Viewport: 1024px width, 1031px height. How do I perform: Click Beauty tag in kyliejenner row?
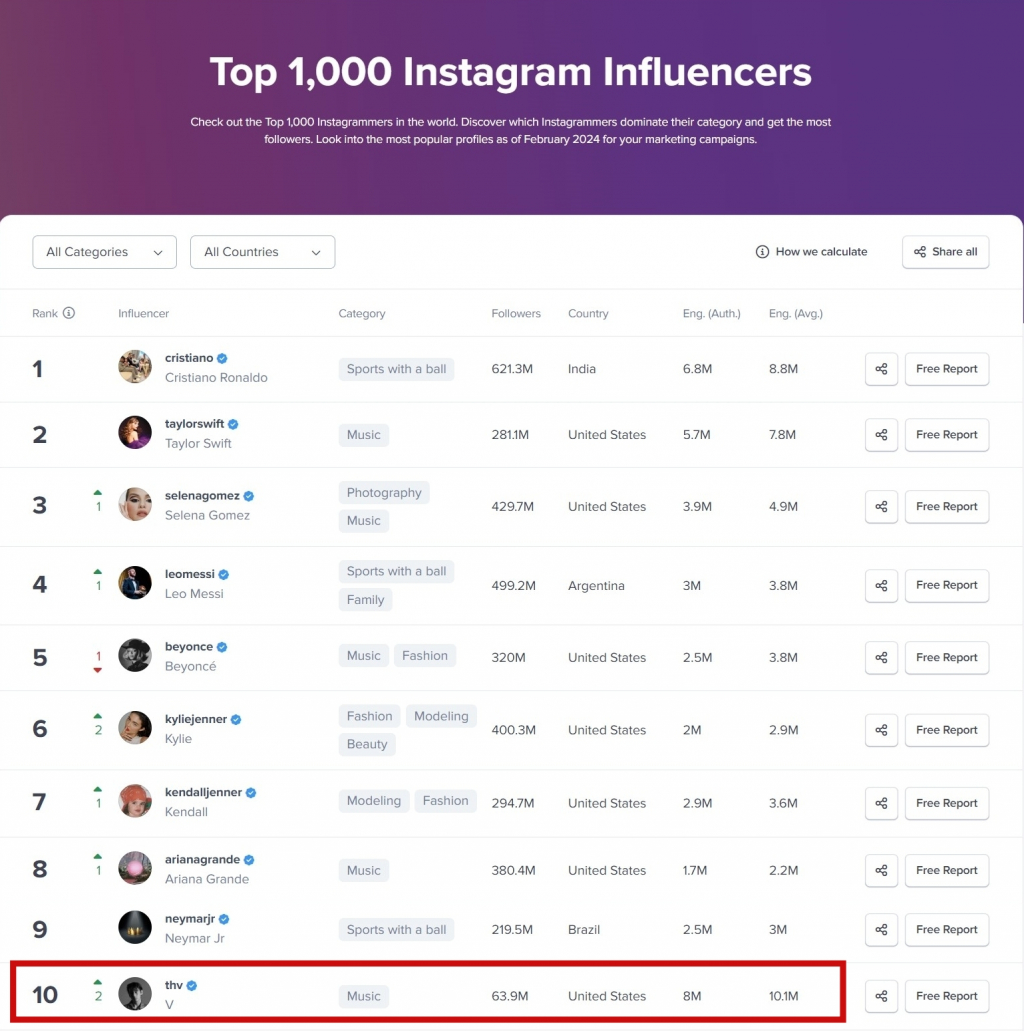(x=367, y=744)
